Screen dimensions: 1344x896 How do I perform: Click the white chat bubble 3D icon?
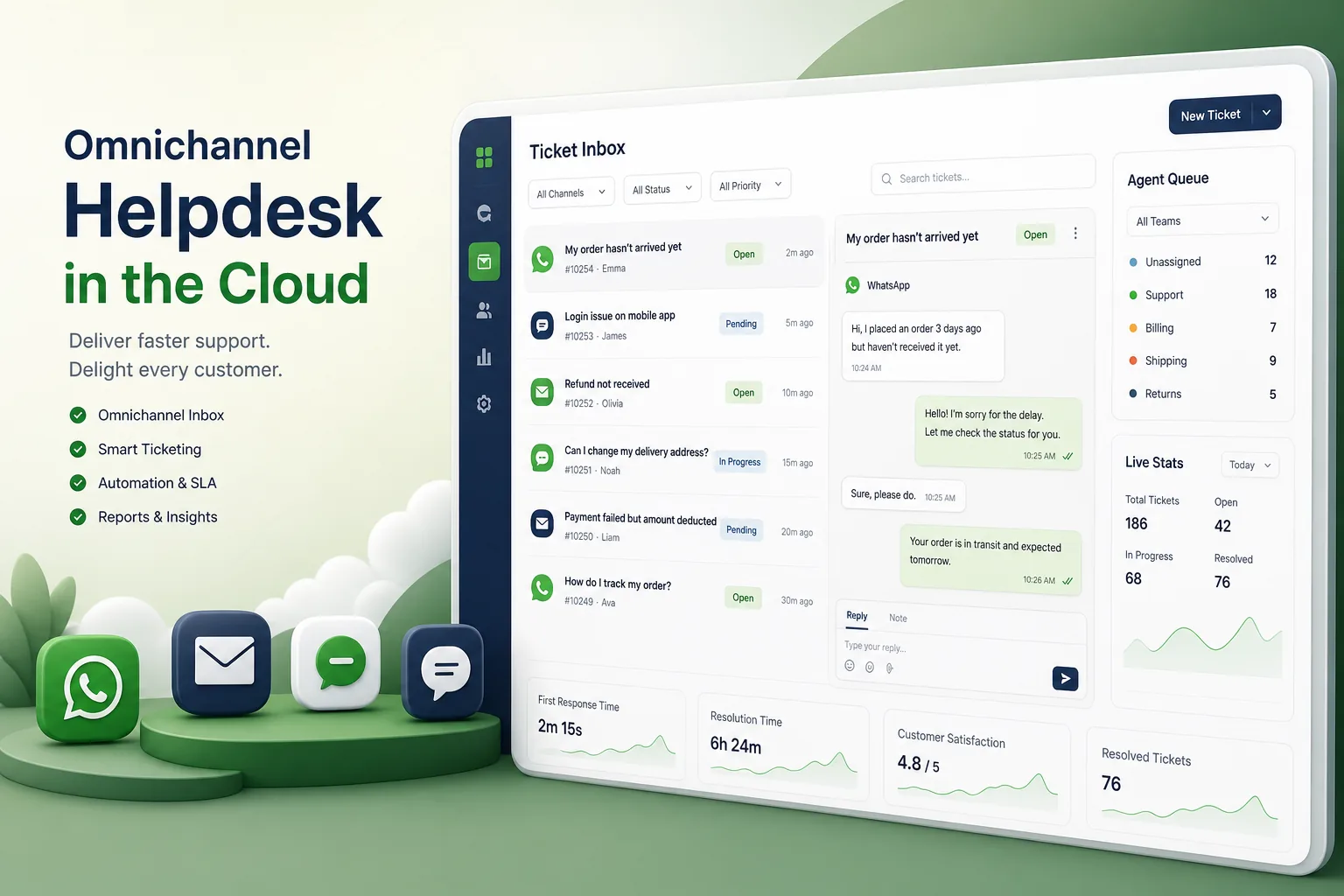click(336, 663)
